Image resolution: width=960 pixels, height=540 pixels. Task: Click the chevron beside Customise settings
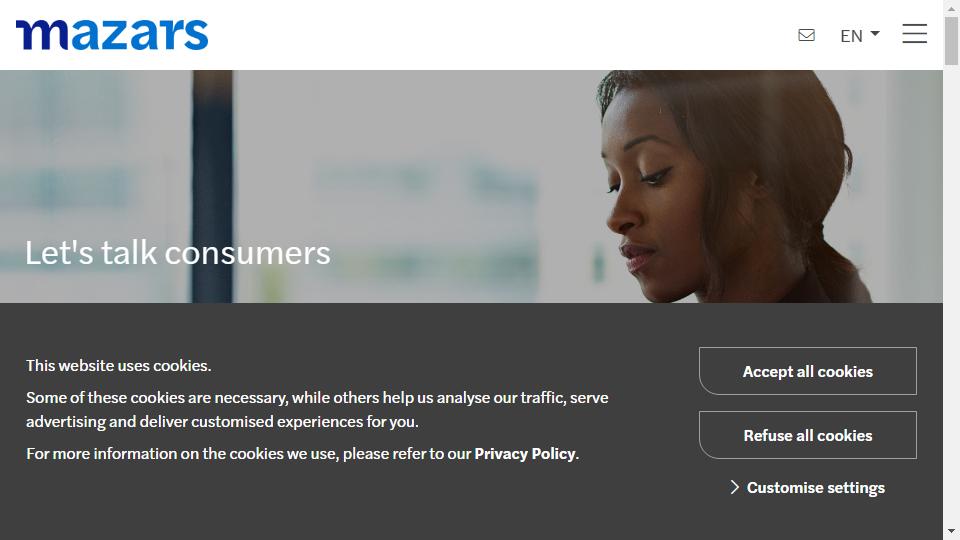click(x=735, y=487)
